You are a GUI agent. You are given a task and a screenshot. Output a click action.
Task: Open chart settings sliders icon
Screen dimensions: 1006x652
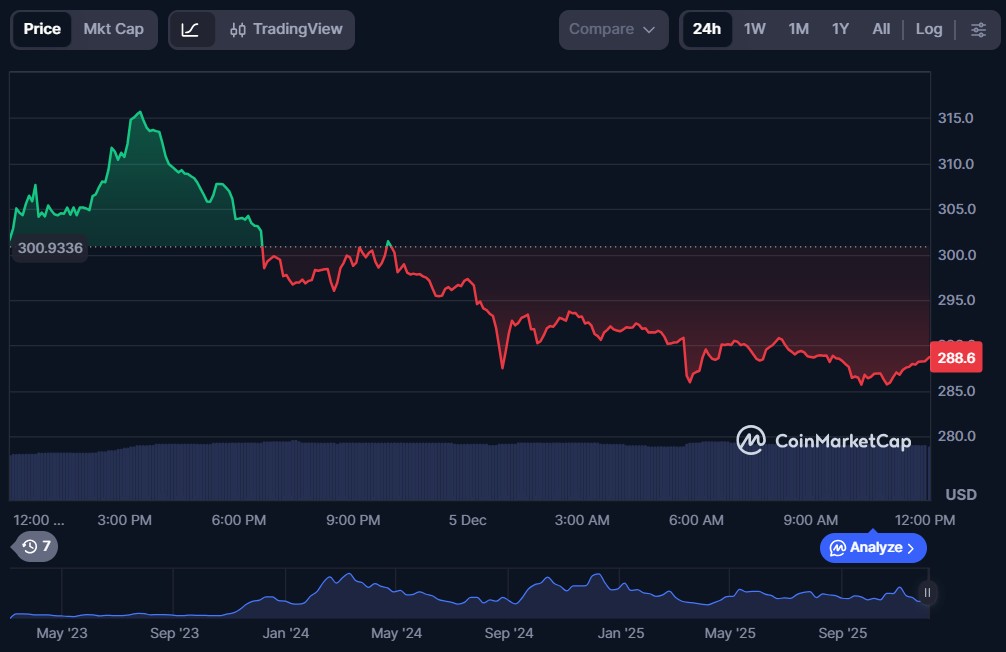pyautogui.click(x=978, y=30)
